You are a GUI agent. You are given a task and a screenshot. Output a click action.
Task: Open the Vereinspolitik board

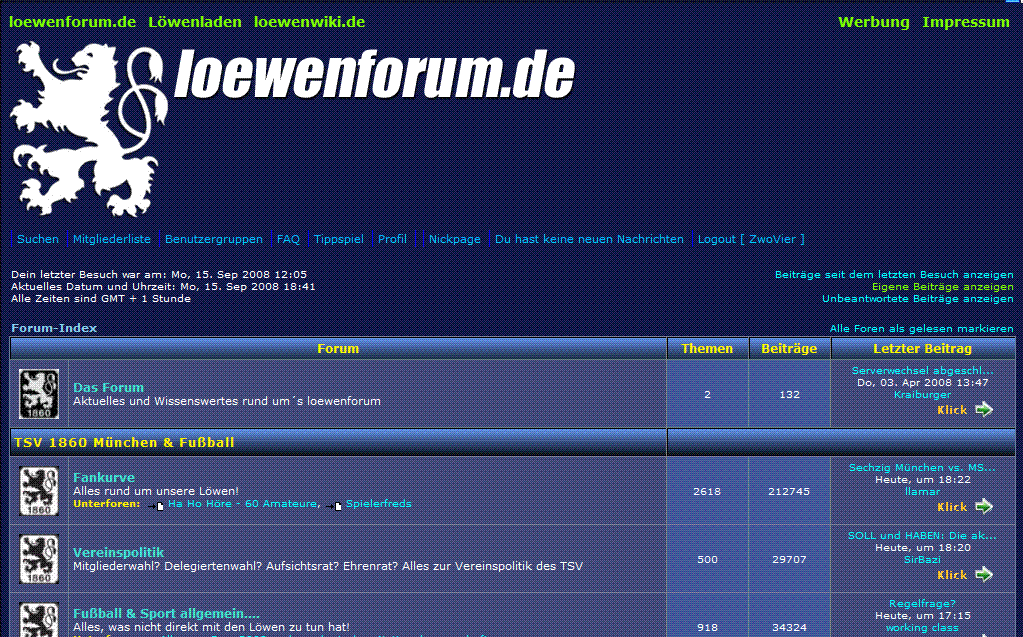(118, 552)
